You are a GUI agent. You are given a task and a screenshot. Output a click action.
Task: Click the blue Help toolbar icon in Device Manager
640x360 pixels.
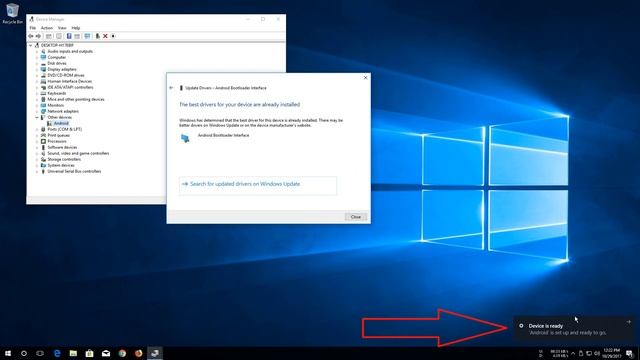(x=69, y=36)
